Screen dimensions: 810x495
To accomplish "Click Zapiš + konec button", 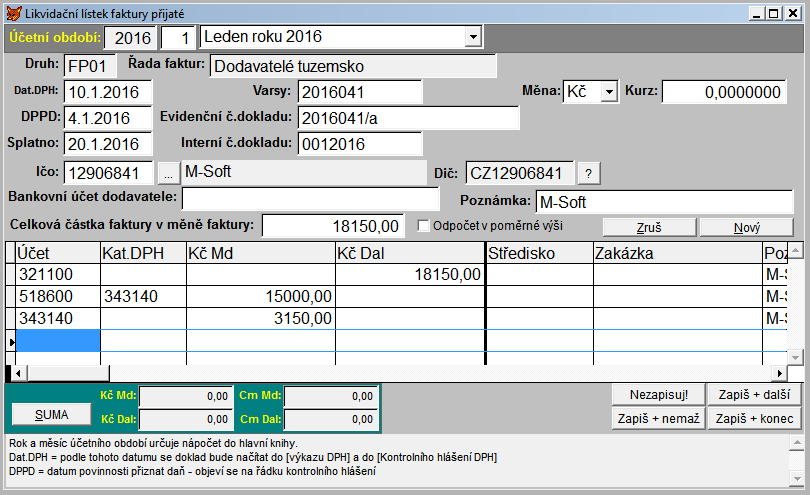I will click(754, 419).
